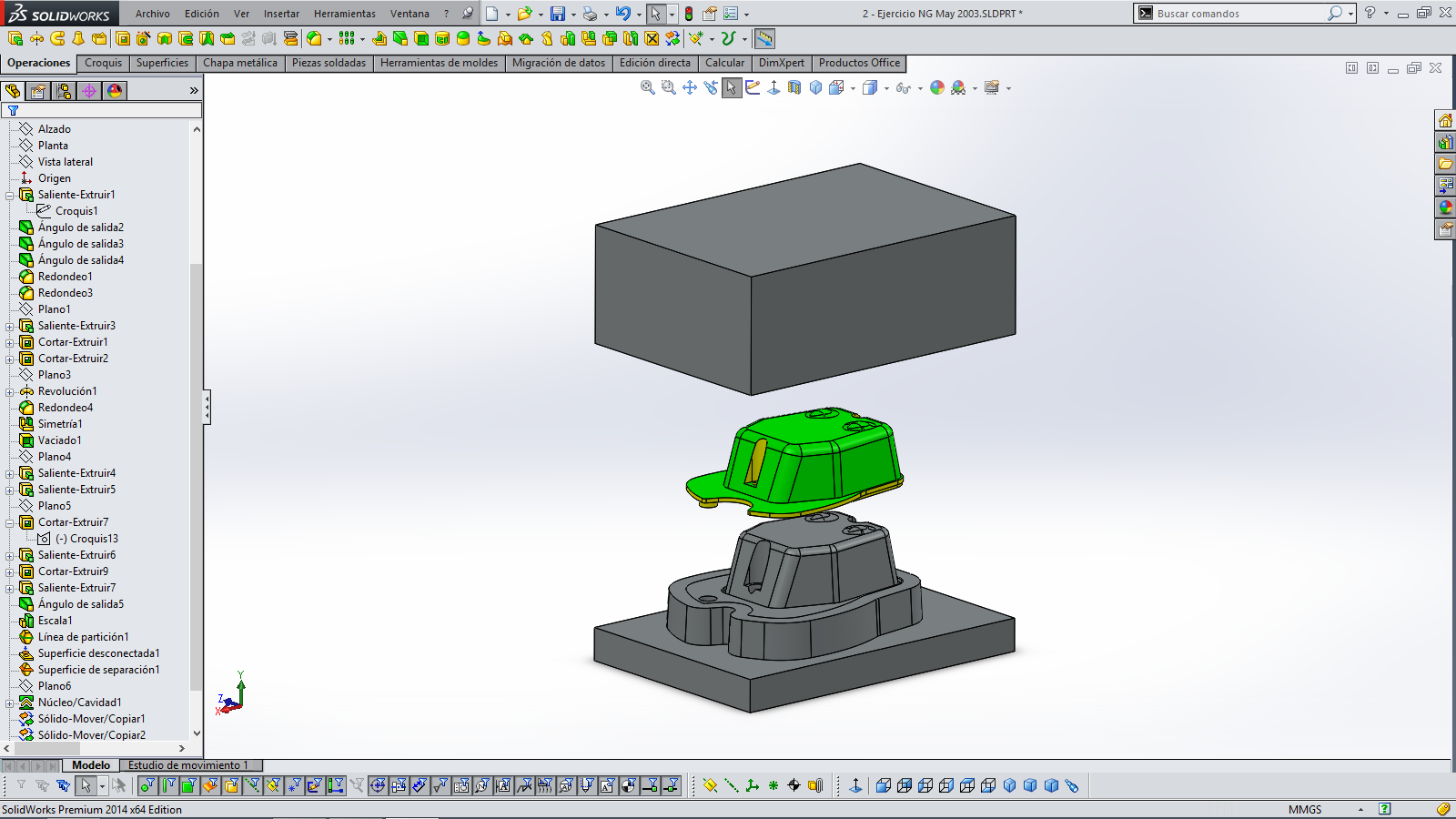
Task: Click the Design Library icon in task pane
Action: click(1445, 142)
